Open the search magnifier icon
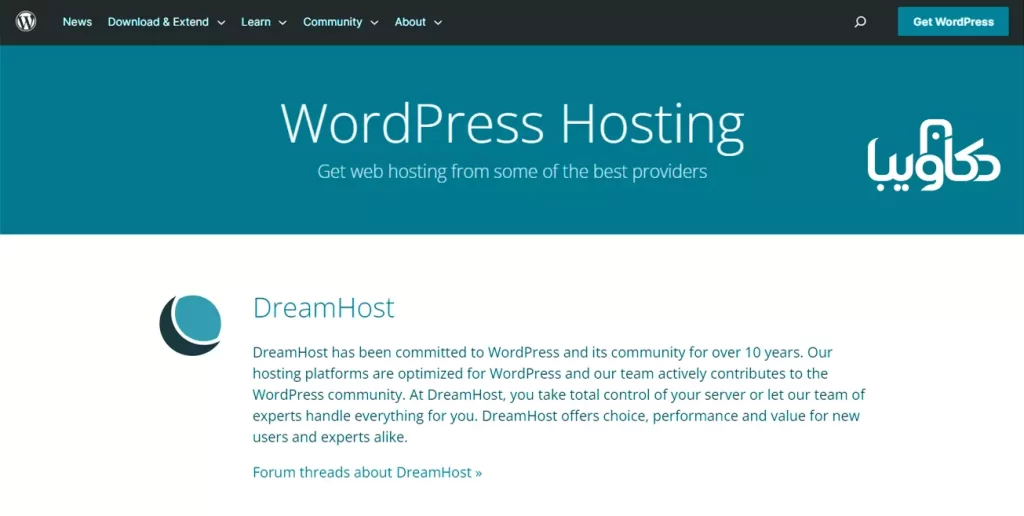 pyautogui.click(x=860, y=22)
